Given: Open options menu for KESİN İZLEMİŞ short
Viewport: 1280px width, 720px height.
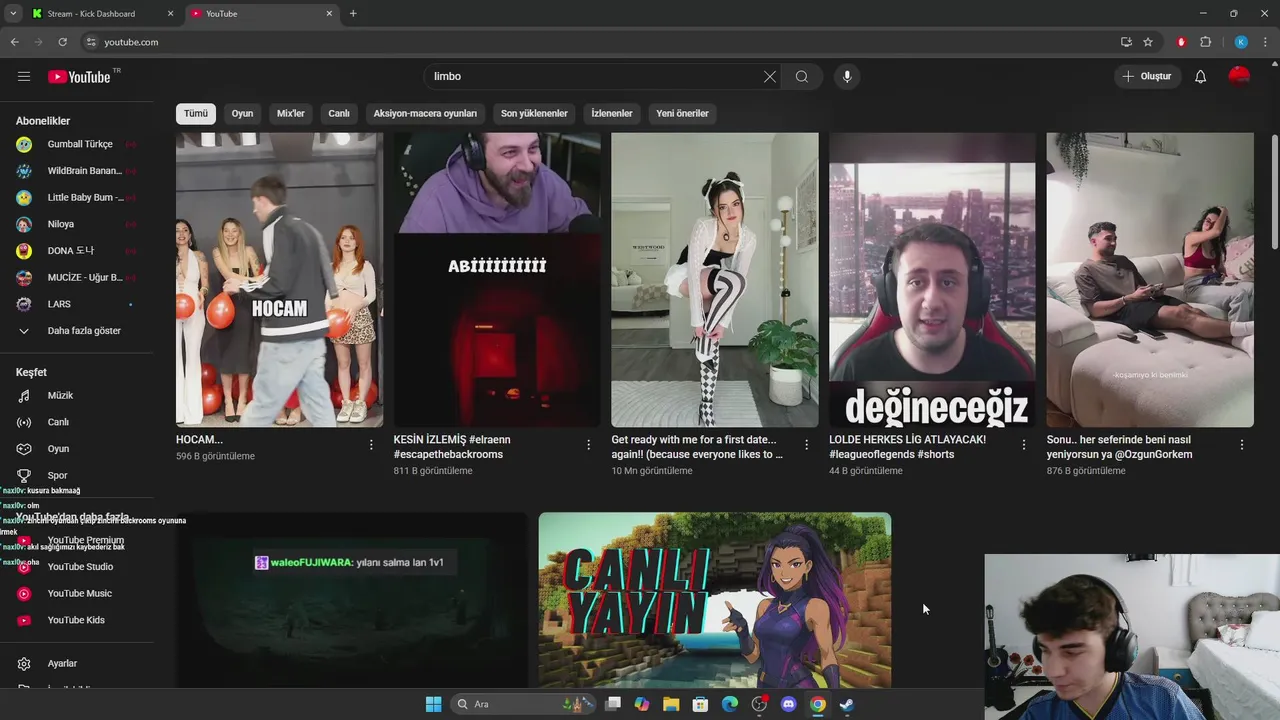Looking at the screenshot, I should (x=588, y=445).
